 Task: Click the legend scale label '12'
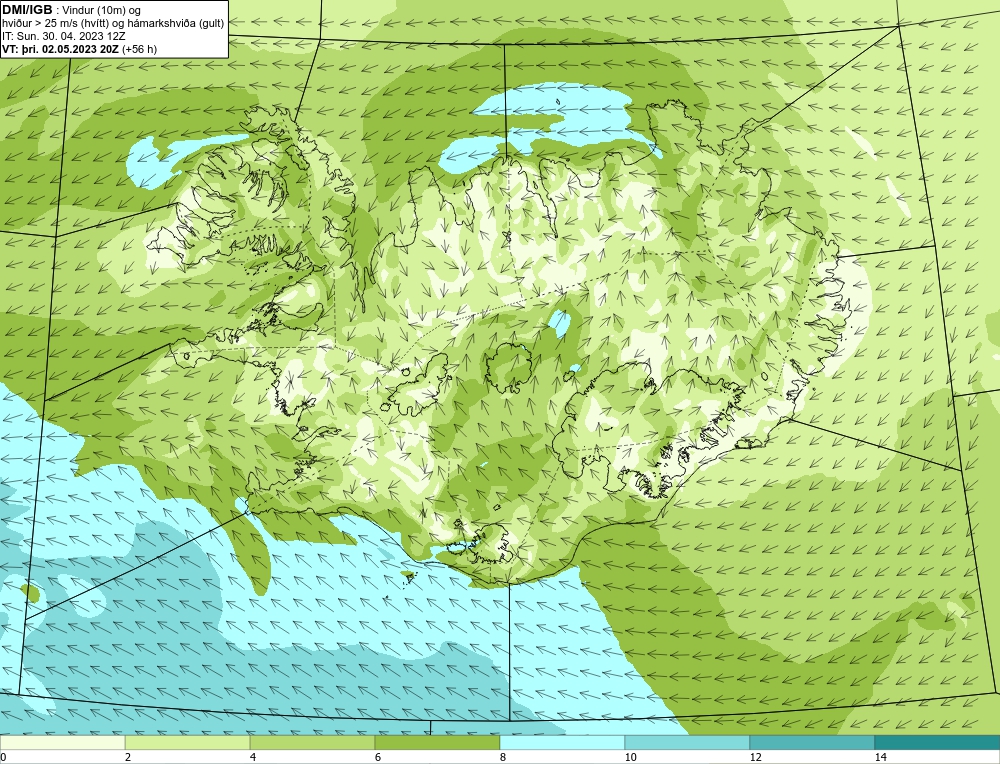756,757
